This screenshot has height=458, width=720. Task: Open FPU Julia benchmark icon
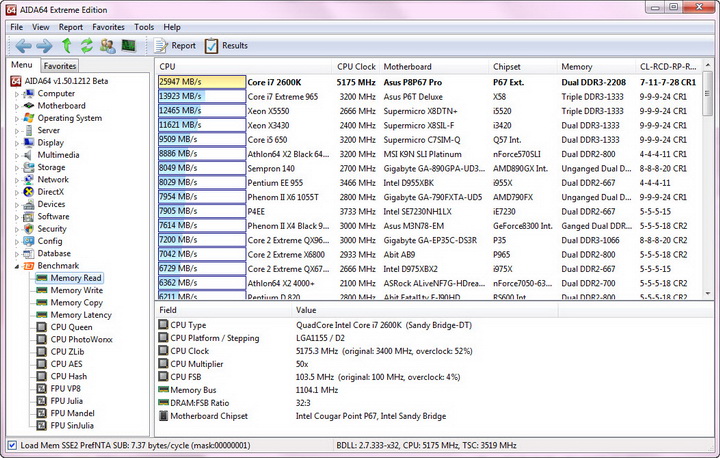(42, 401)
